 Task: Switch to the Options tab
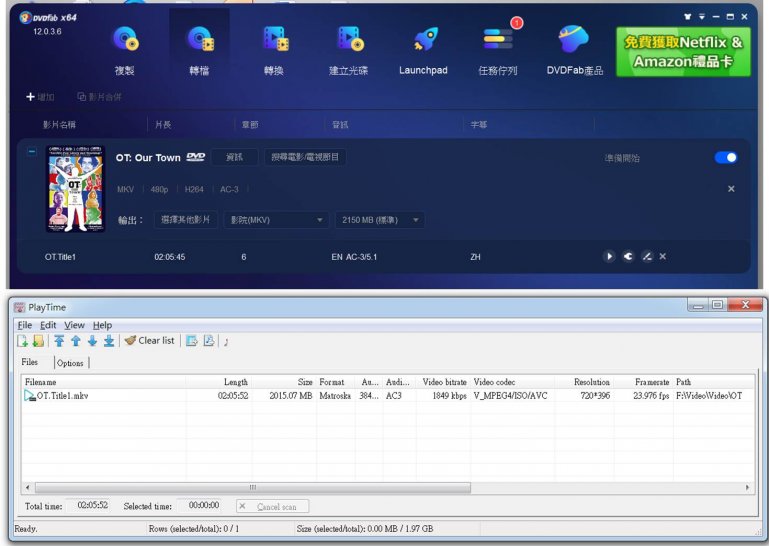[70, 363]
